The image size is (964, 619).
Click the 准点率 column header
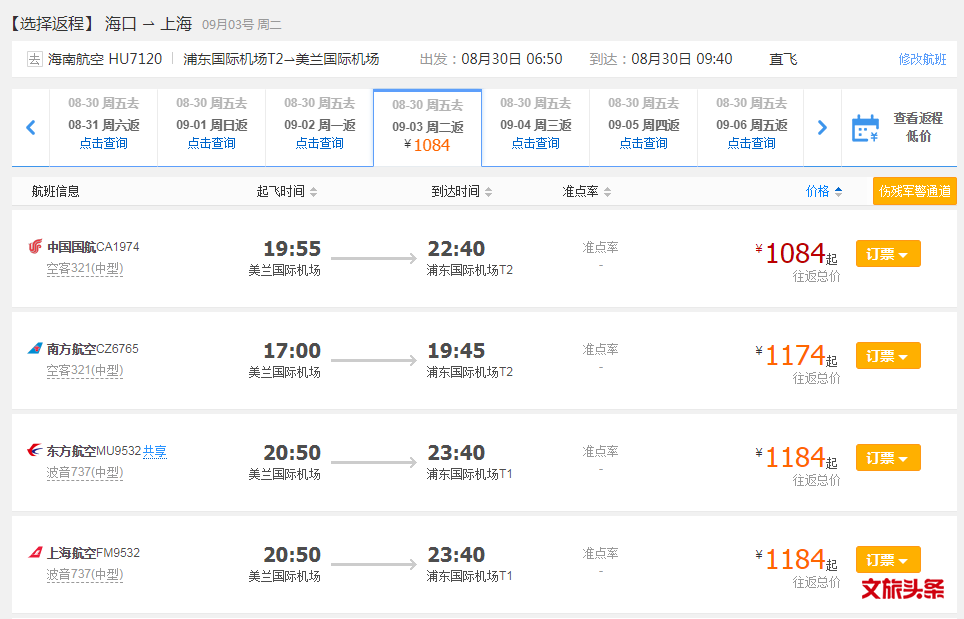point(580,191)
